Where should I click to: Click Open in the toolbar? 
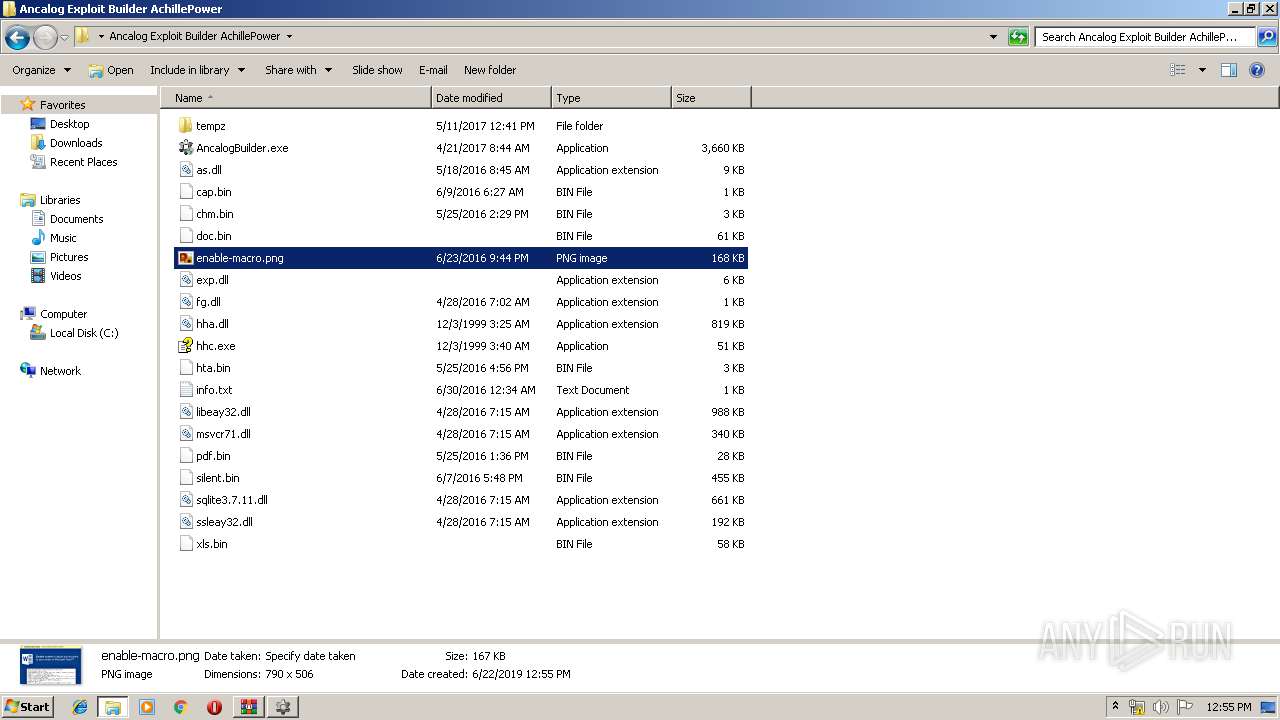[110, 70]
